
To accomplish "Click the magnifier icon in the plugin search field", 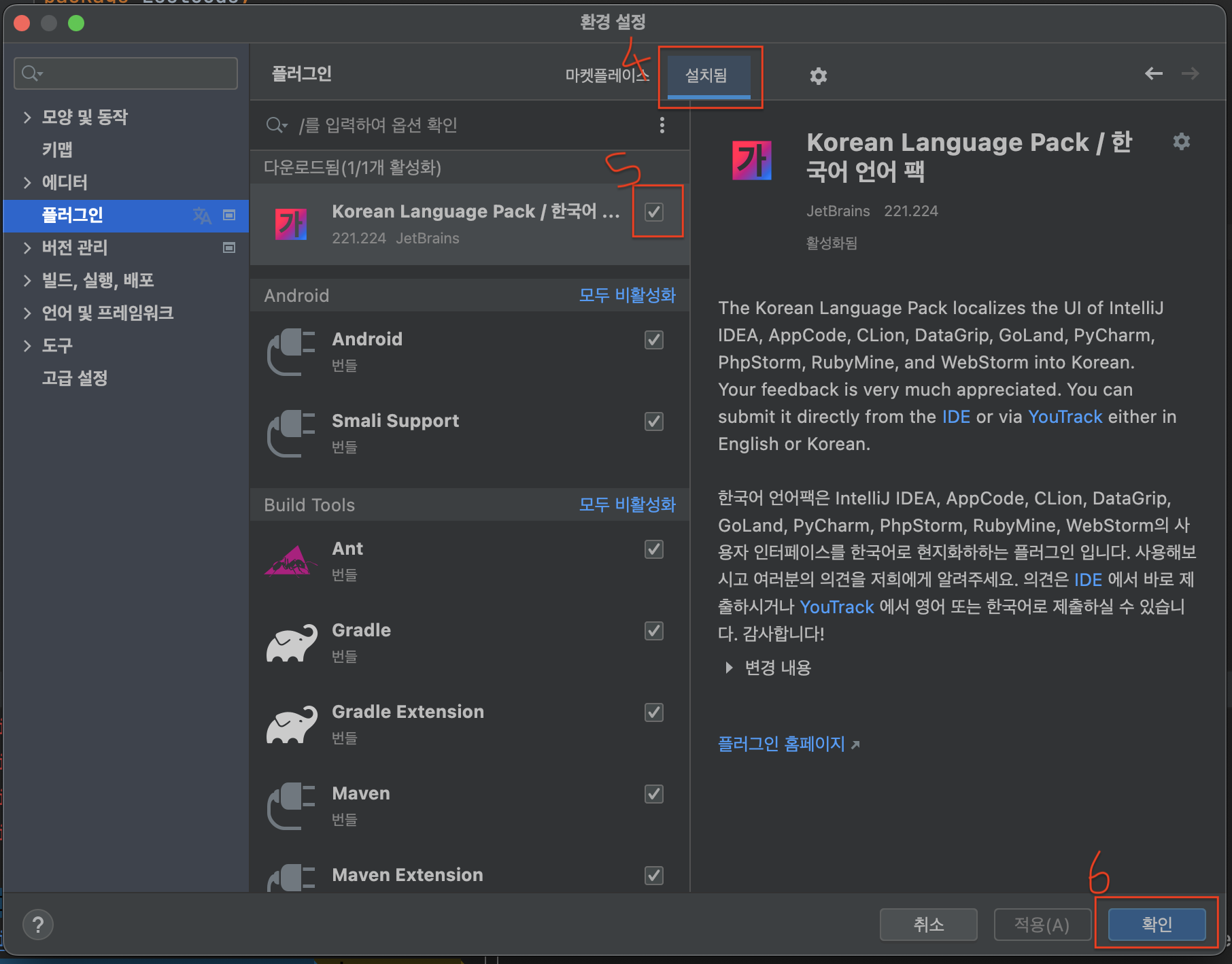I will click(x=277, y=125).
